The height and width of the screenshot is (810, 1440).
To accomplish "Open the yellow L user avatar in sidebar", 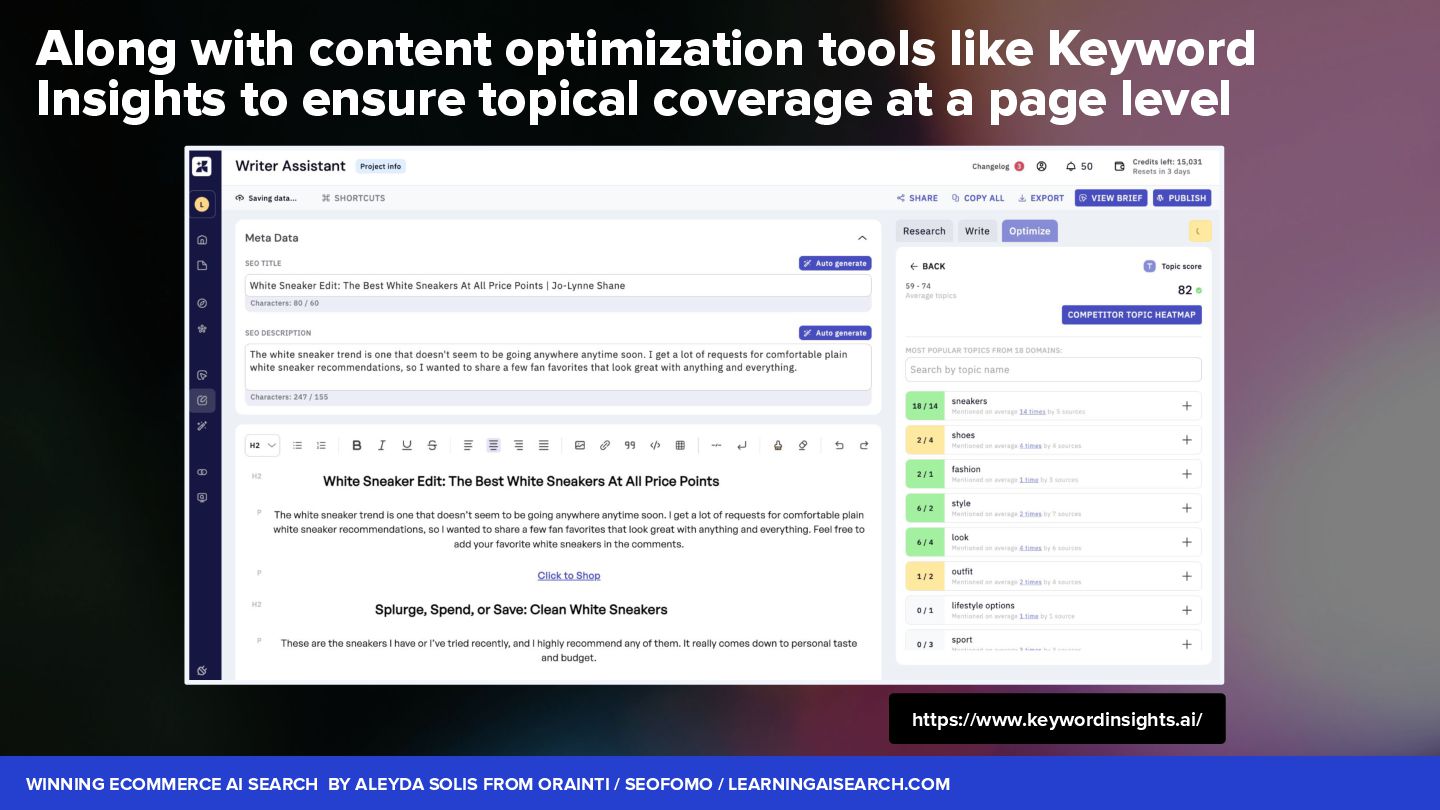I will pos(202,204).
